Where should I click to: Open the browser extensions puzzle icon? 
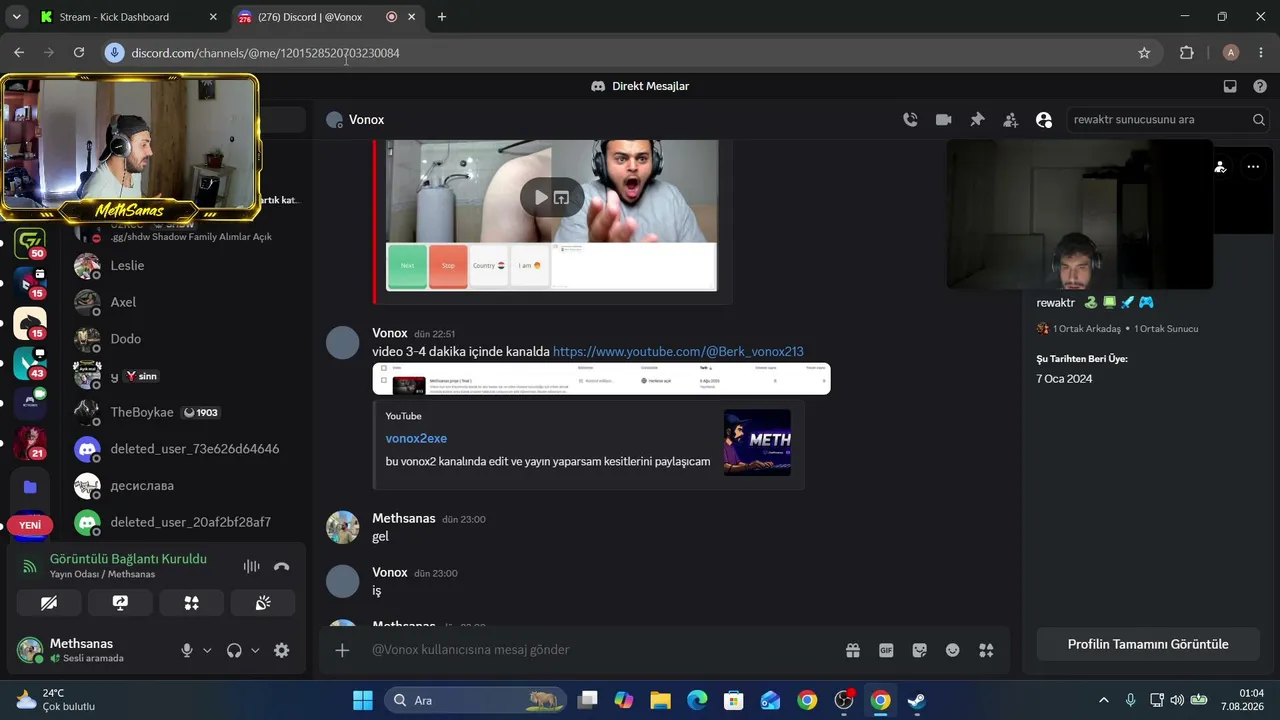(1187, 53)
